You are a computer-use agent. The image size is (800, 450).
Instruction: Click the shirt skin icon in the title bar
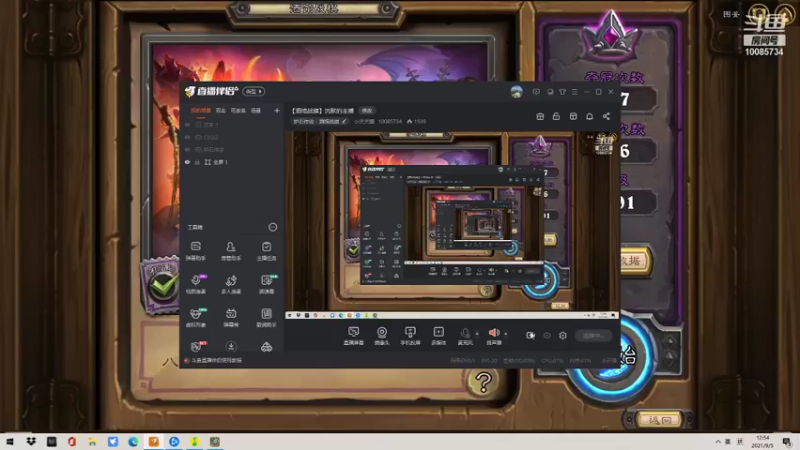pos(562,92)
